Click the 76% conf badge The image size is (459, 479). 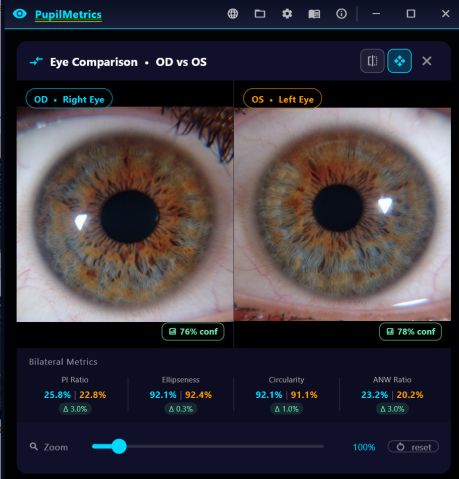tap(193, 332)
